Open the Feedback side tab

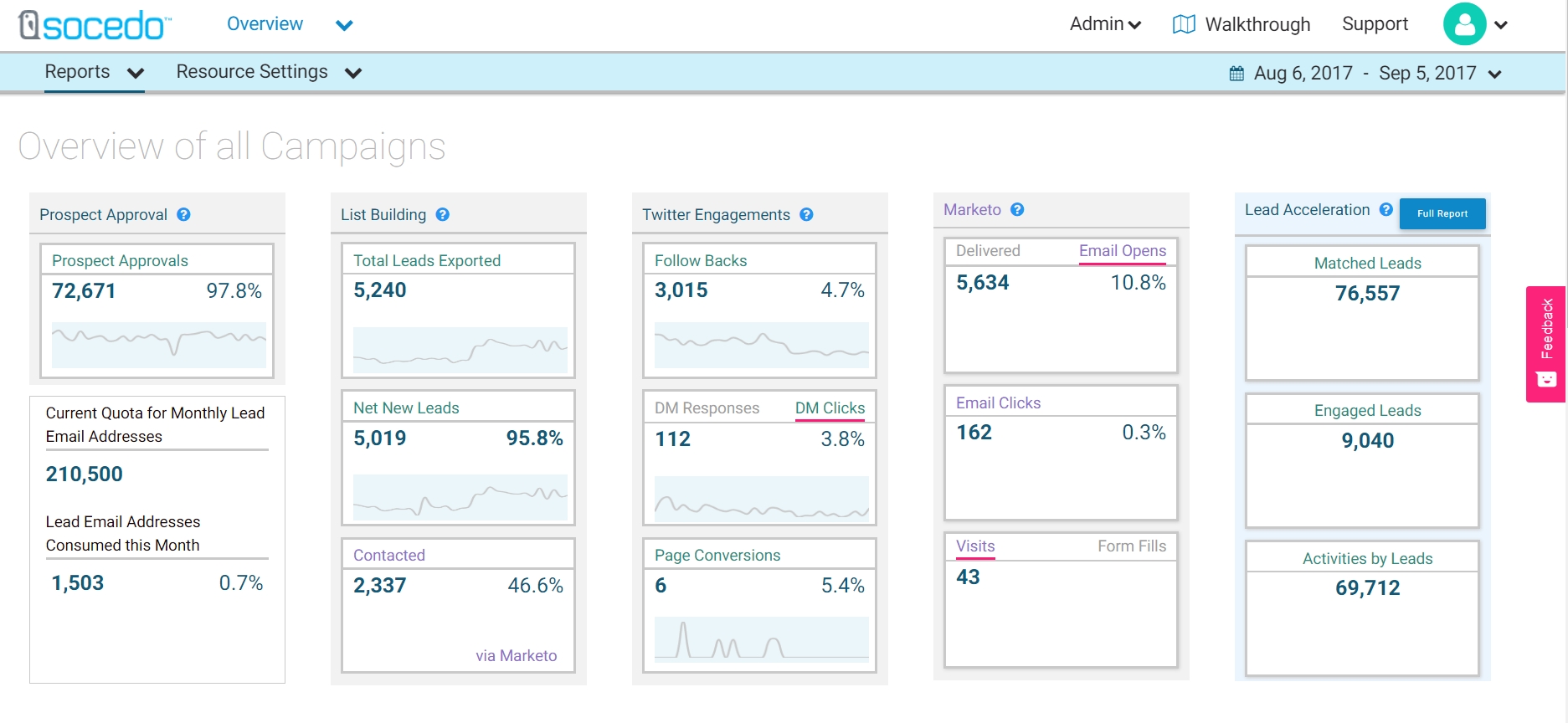click(x=1546, y=344)
